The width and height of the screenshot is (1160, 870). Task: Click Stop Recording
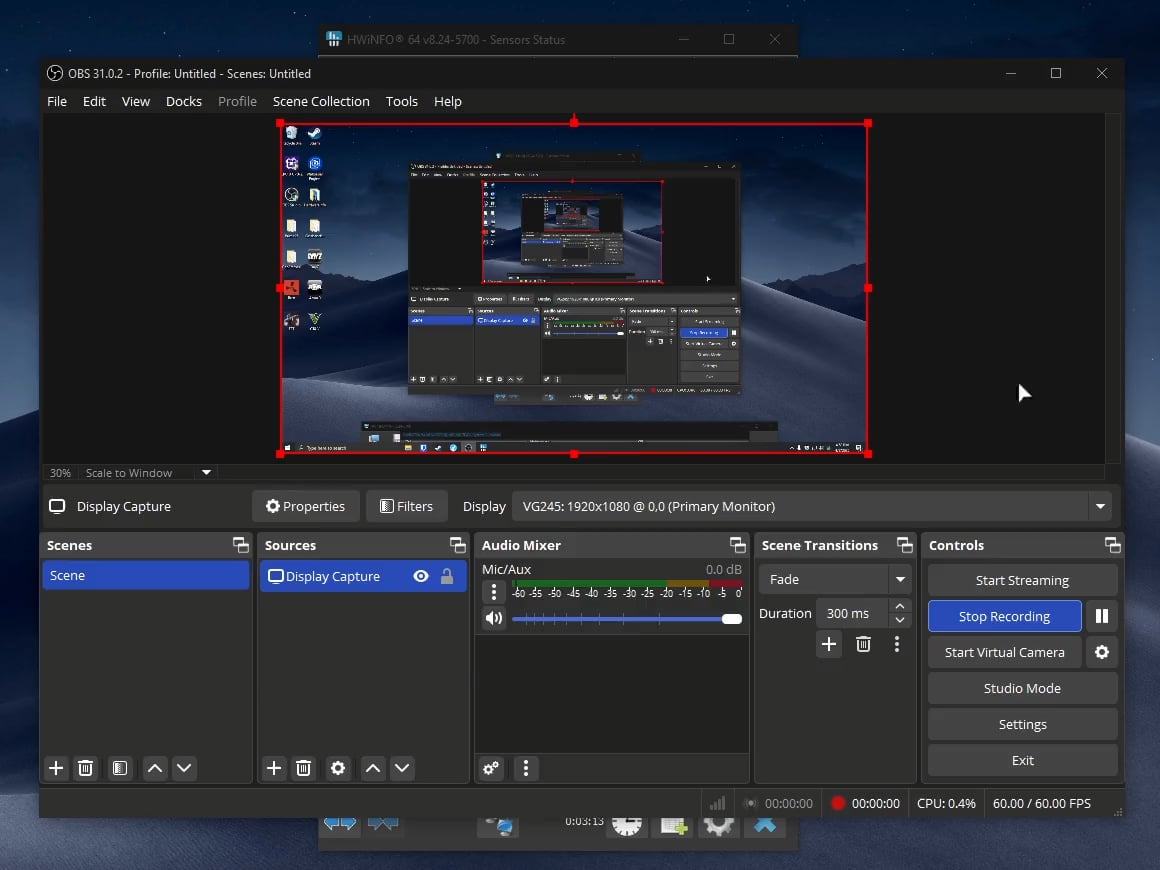coord(1005,616)
